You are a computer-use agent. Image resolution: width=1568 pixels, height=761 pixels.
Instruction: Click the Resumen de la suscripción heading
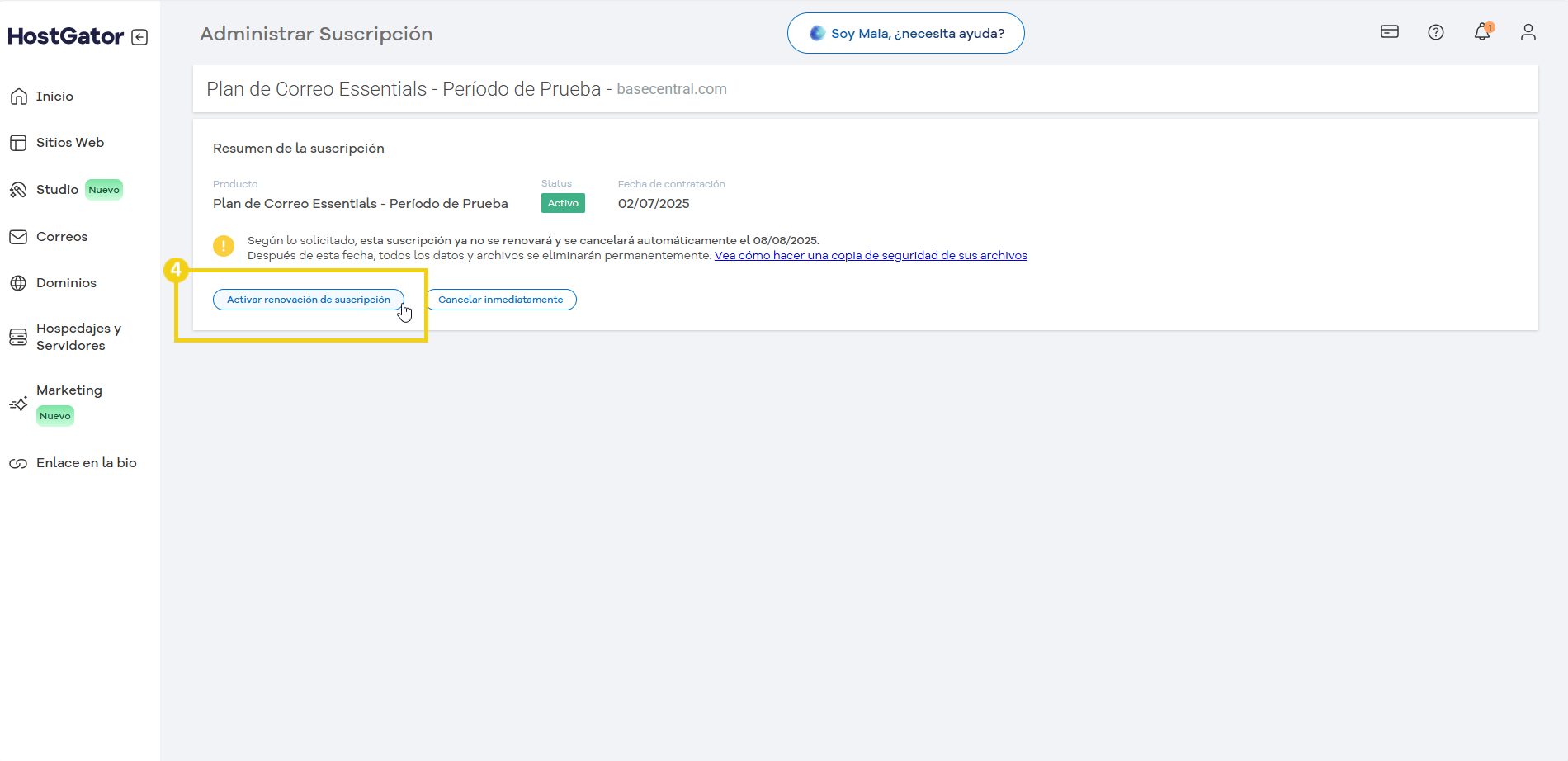tap(299, 149)
